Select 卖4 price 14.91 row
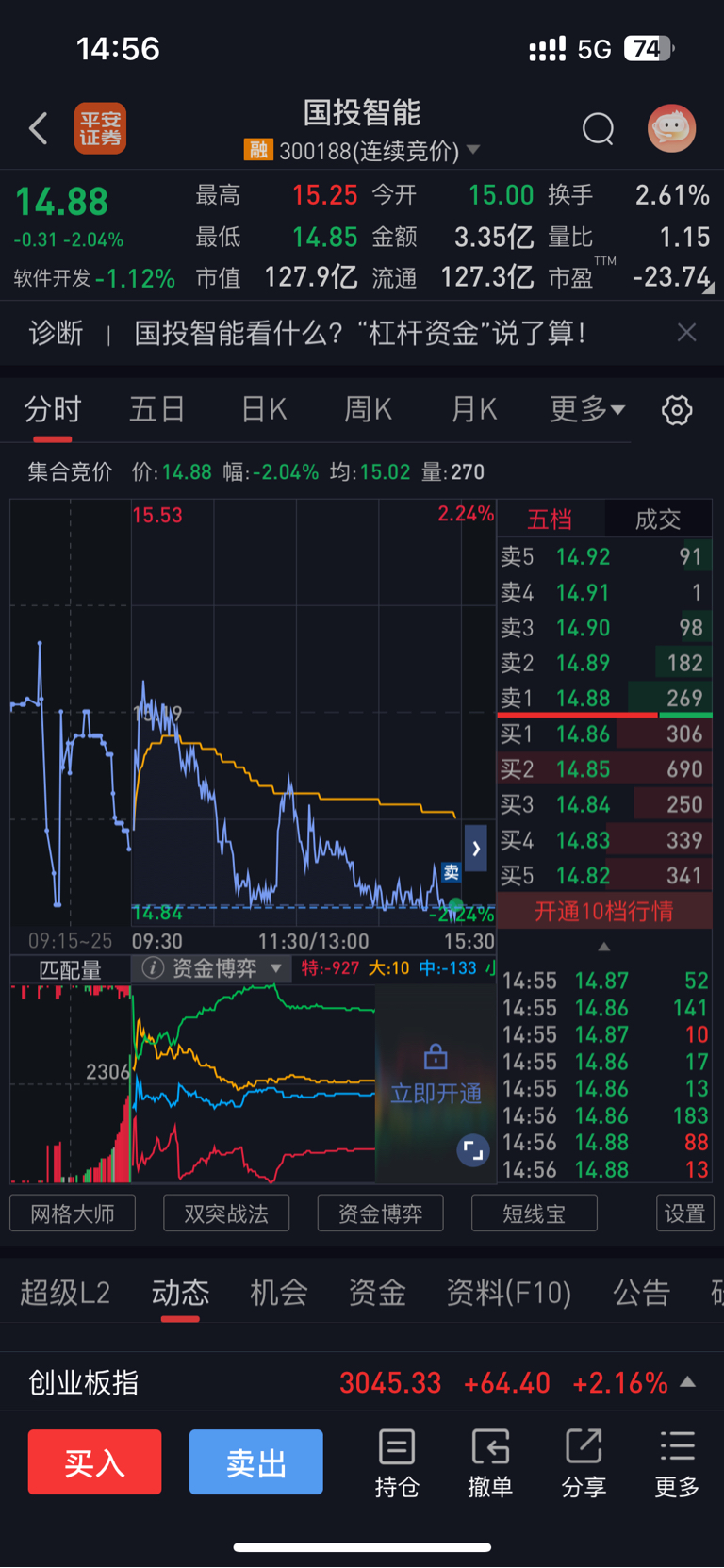 (x=604, y=593)
